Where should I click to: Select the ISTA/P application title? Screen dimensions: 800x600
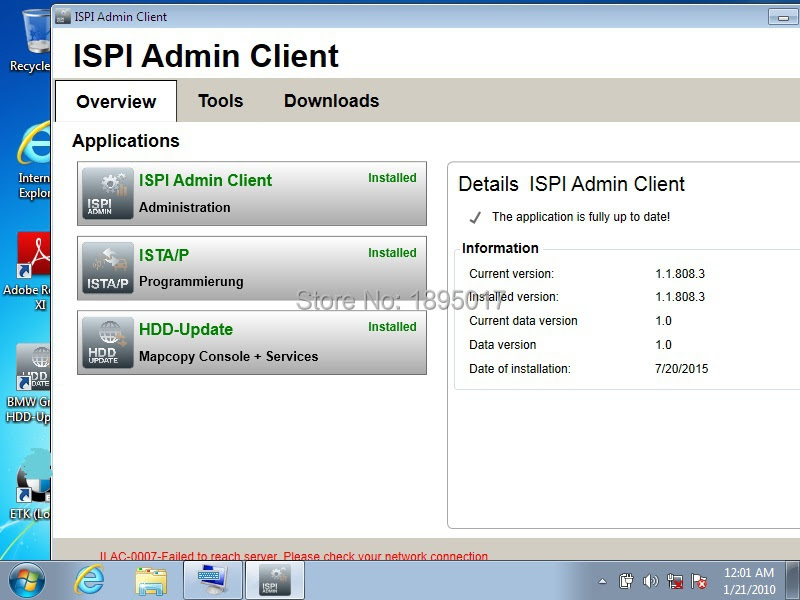164,255
